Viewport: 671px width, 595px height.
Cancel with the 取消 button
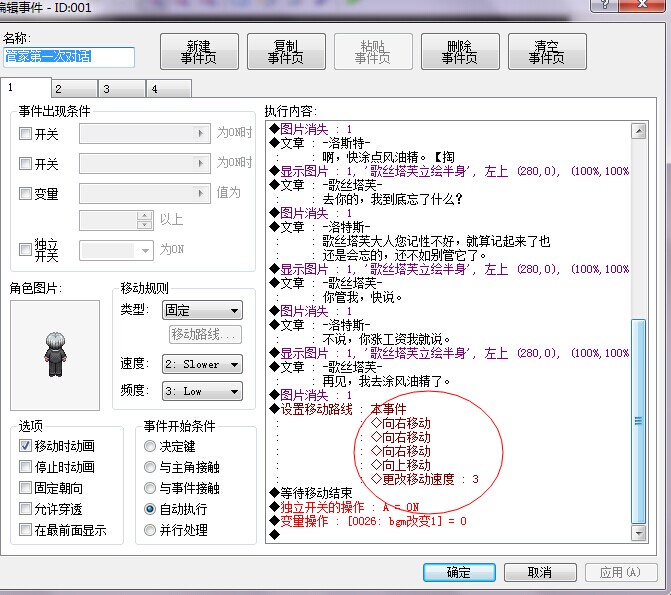coord(540,572)
